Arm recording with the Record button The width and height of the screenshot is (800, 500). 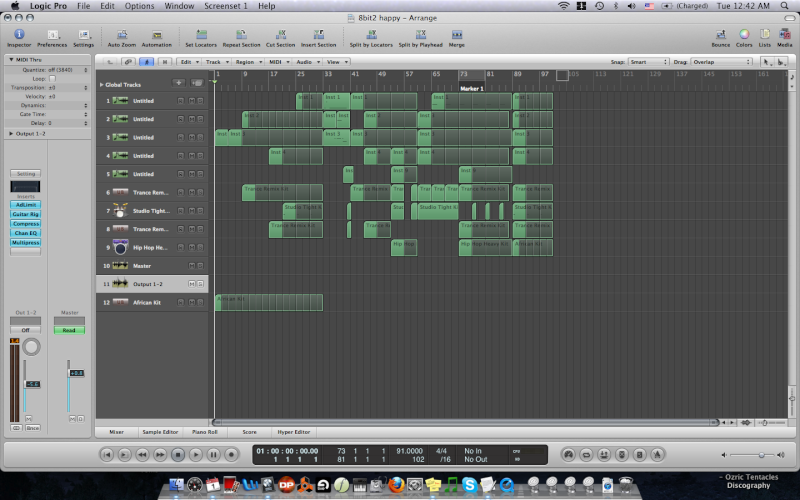[x=231, y=454]
